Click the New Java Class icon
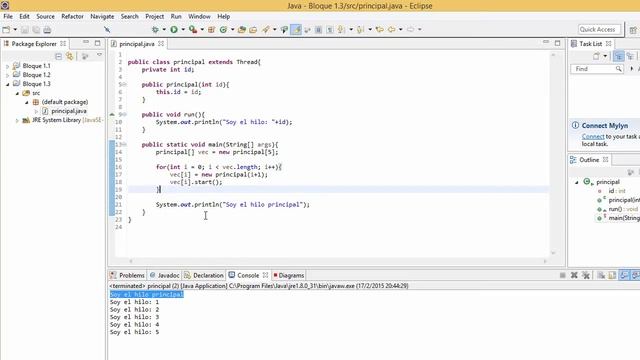This screenshot has height=360, width=640. coord(223,29)
